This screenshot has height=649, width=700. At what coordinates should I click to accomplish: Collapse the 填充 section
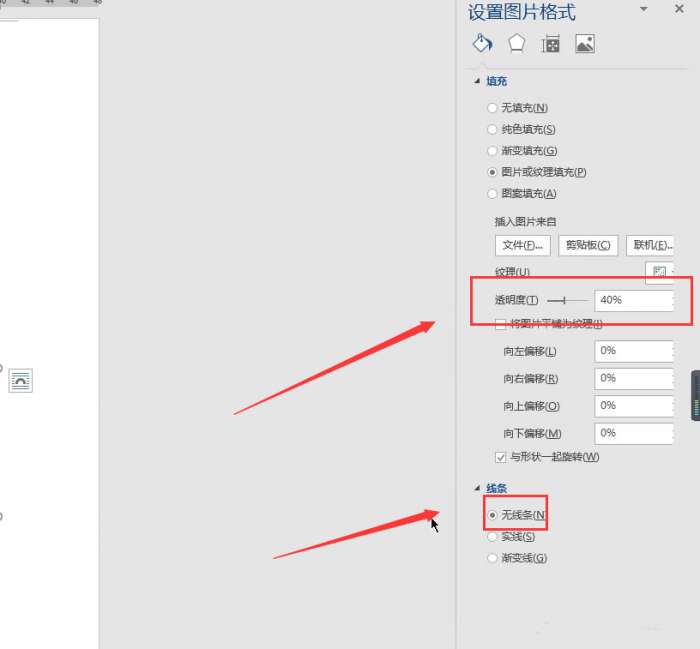tap(477, 81)
